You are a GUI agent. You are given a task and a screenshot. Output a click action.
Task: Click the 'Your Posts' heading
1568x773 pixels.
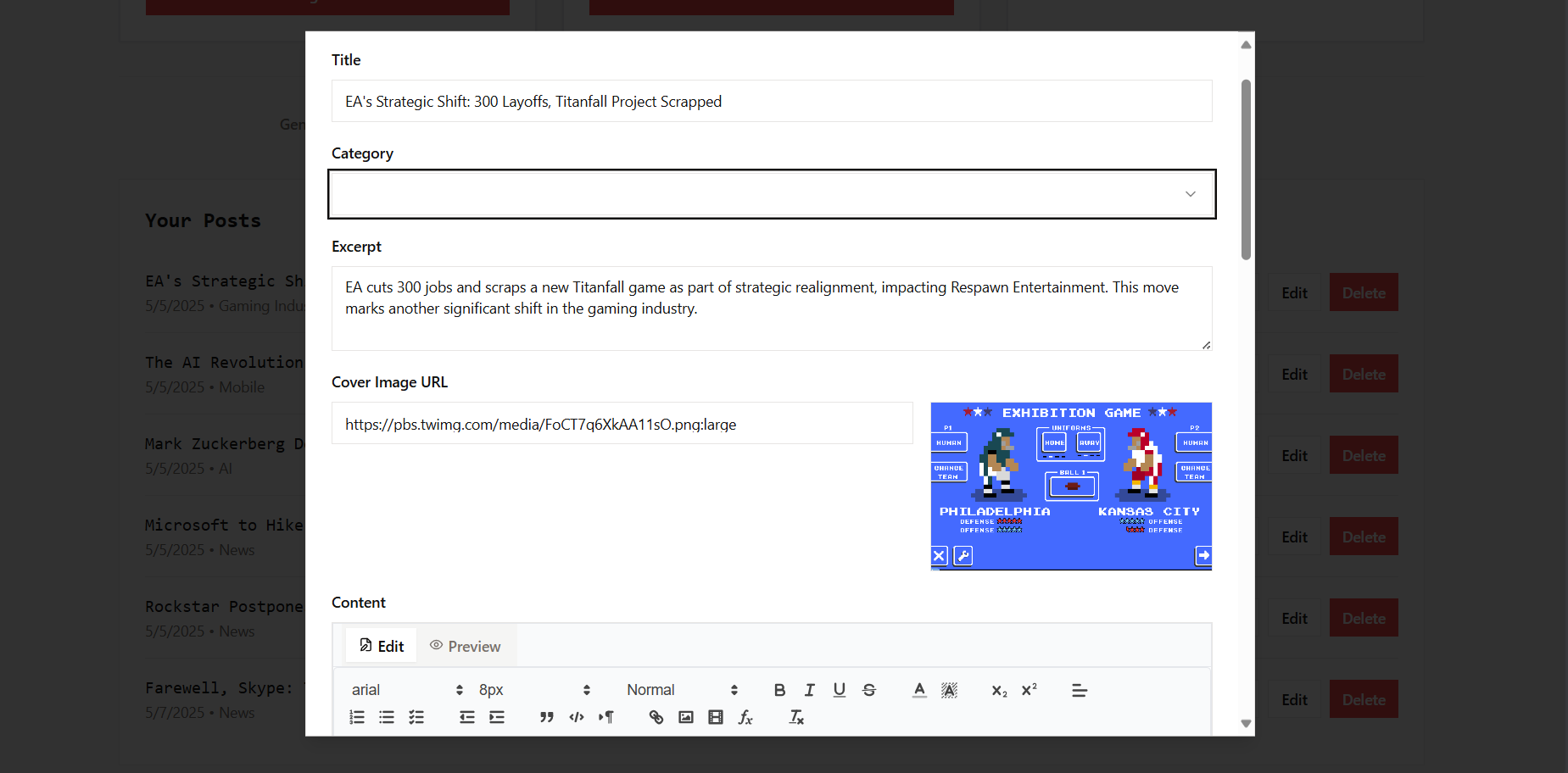coord(203,220)
